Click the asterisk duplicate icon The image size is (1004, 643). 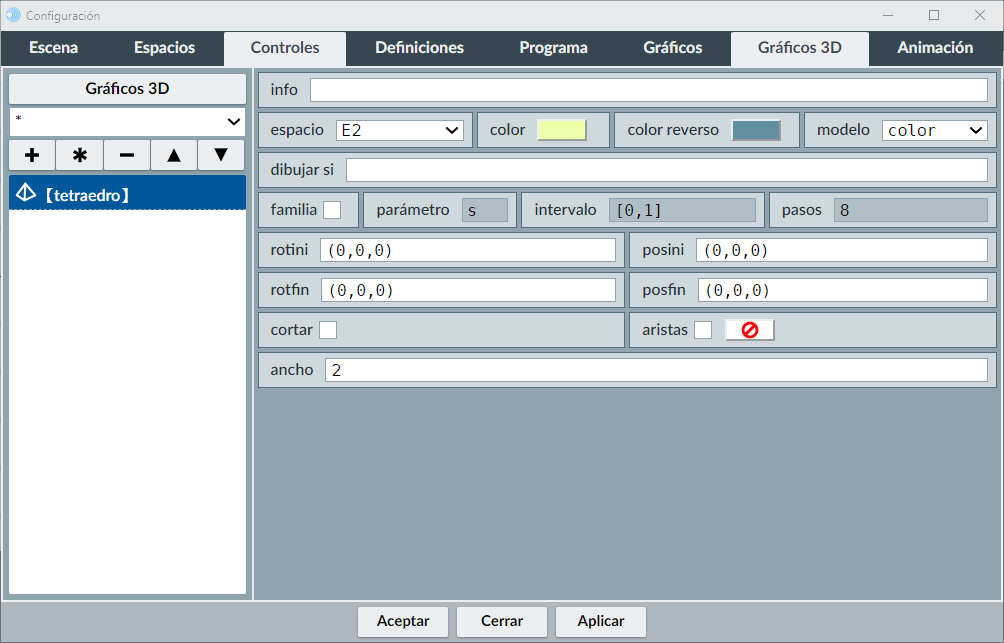80,156
